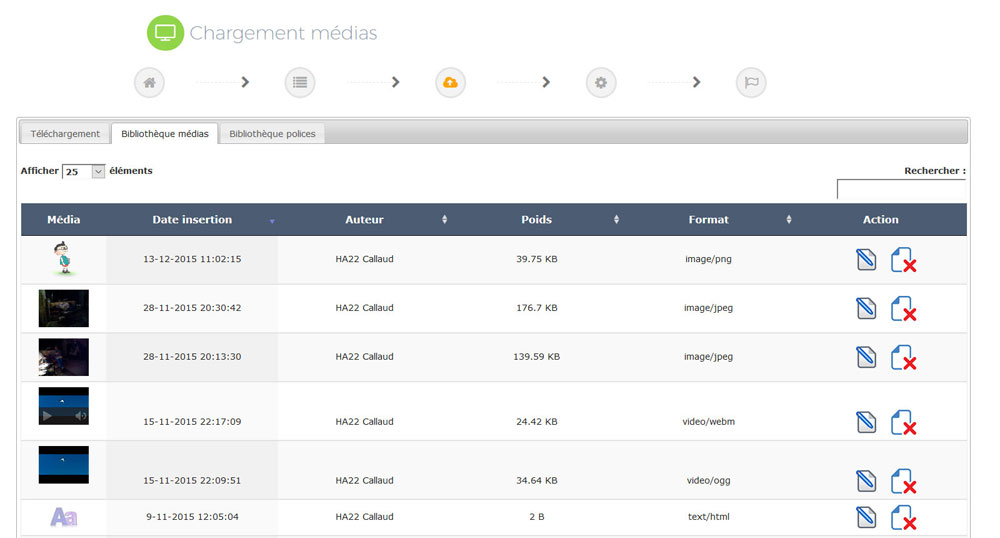This screenshot has height=538, width=1000.
Task: Edit the text/html font entry
Action: (x=866, y=517)
